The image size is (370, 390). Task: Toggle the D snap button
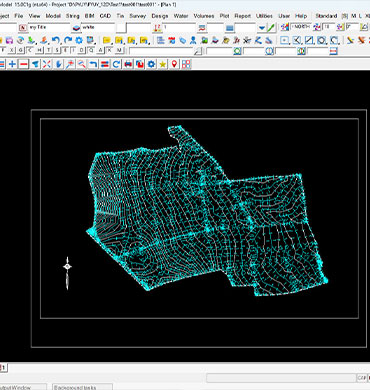click(x=82, y=50)
